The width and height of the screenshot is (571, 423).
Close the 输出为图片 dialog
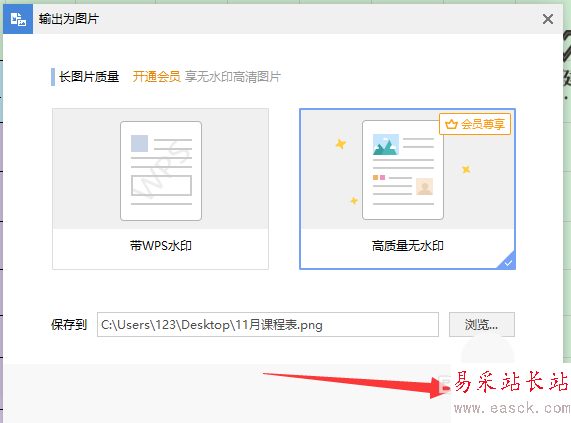[548, 19]
